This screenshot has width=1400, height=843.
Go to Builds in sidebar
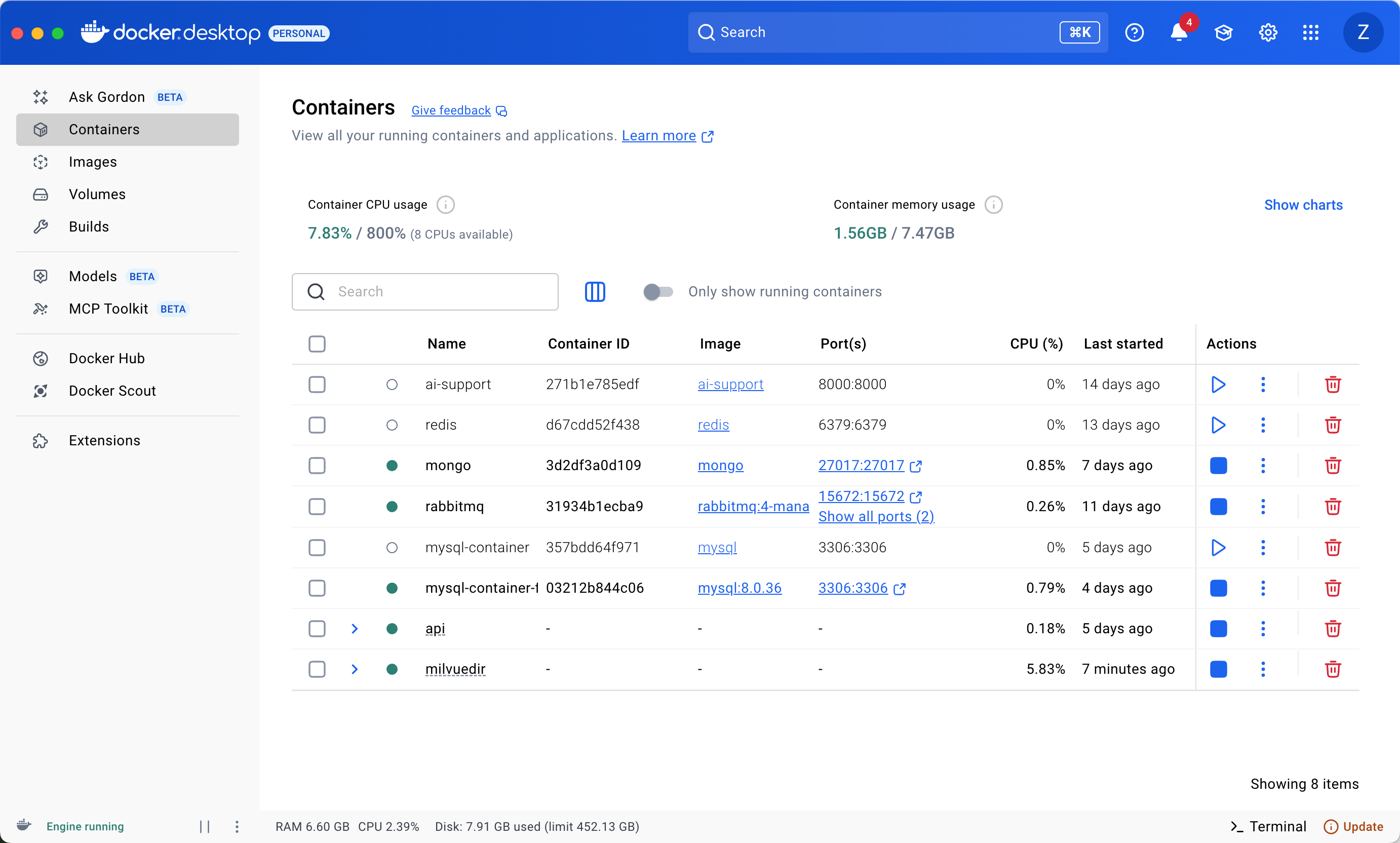pyautogui.click(x=127, y=226)
